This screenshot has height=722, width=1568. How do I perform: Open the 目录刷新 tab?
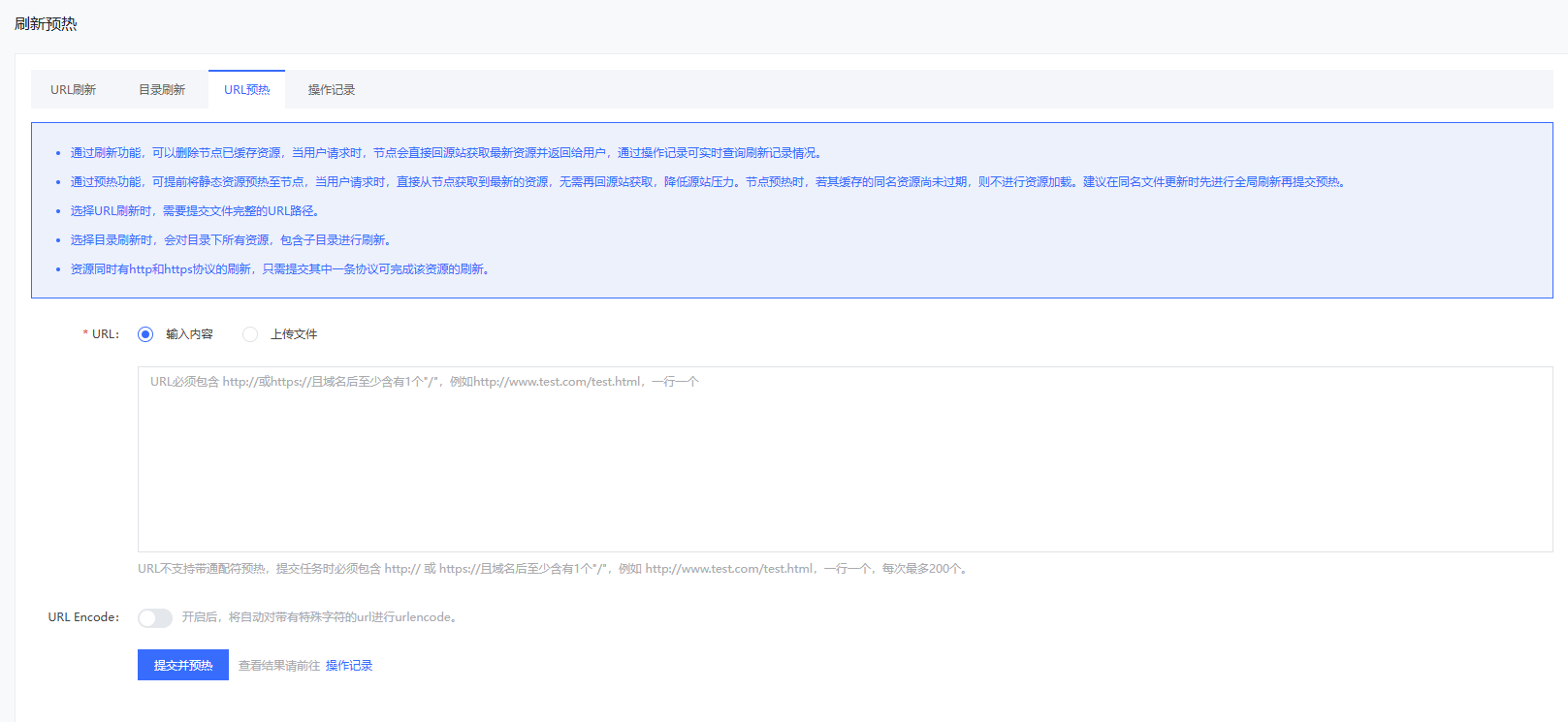click(161, 89)
